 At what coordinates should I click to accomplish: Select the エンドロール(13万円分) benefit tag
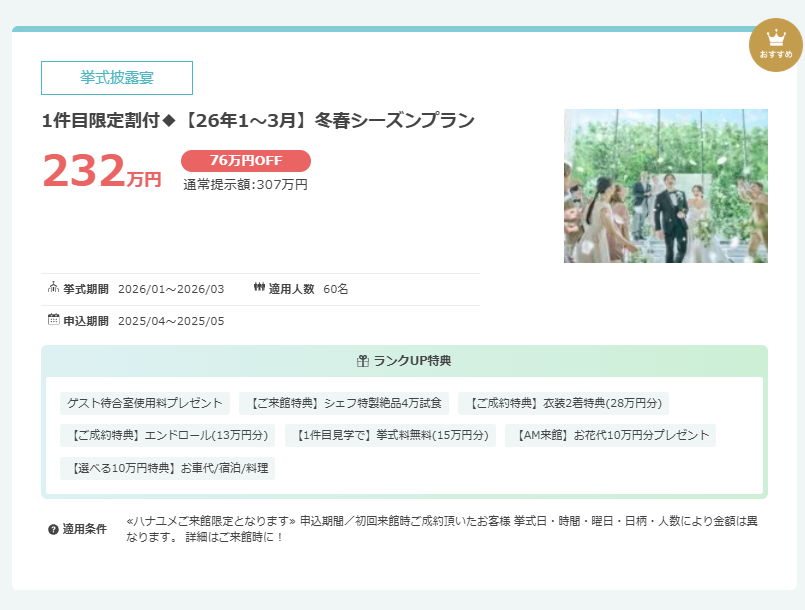pyautogui.click(x=167, y=435)
